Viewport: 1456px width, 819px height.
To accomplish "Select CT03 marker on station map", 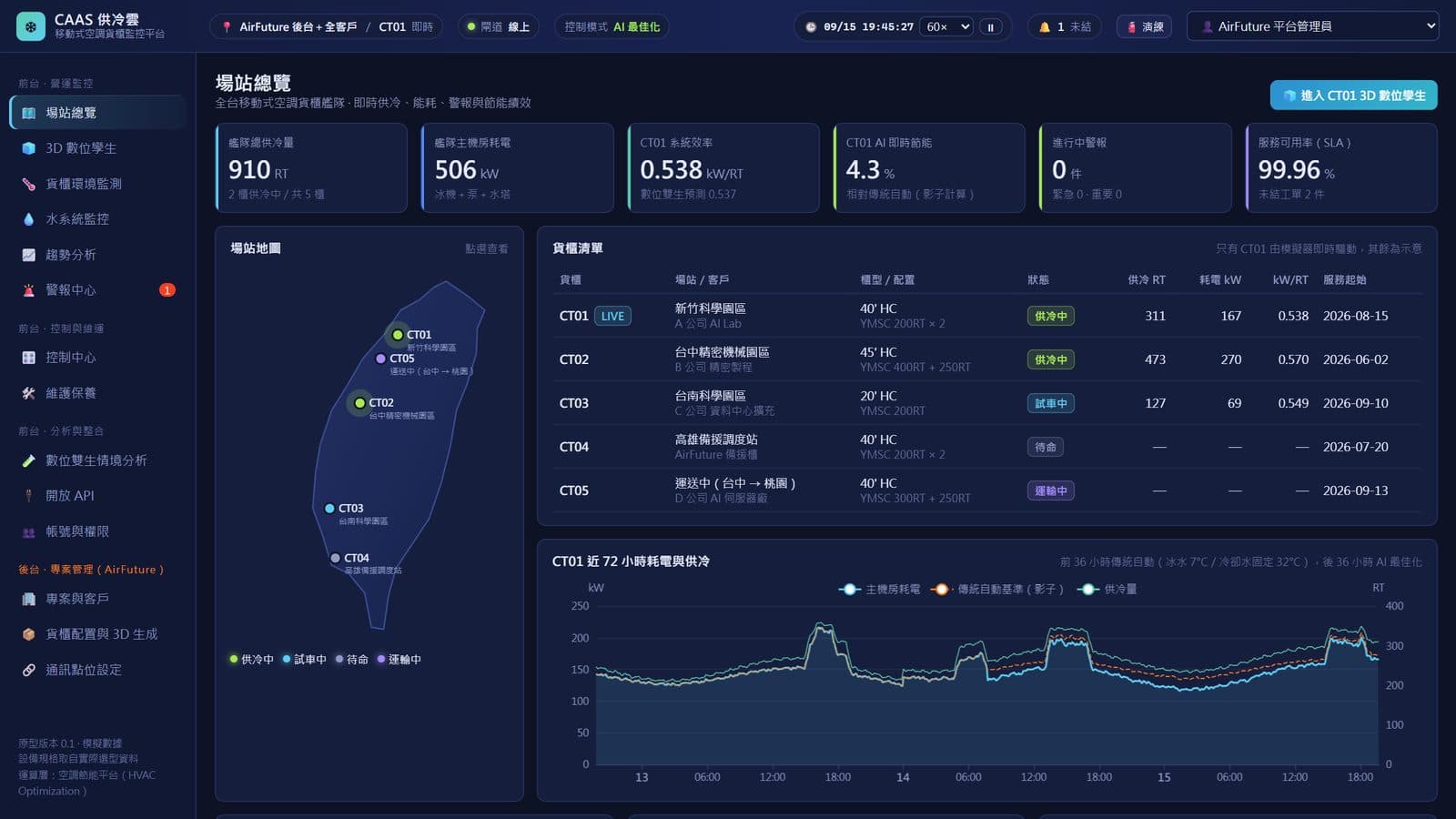I will [329, 509].
